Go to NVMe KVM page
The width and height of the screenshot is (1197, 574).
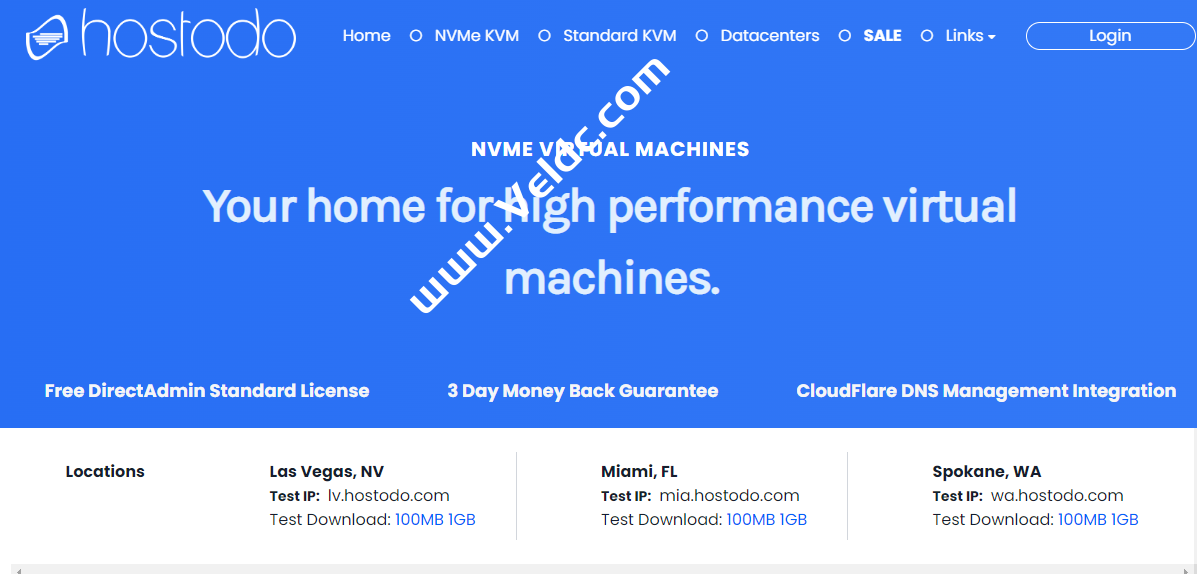tap(476, 36)
